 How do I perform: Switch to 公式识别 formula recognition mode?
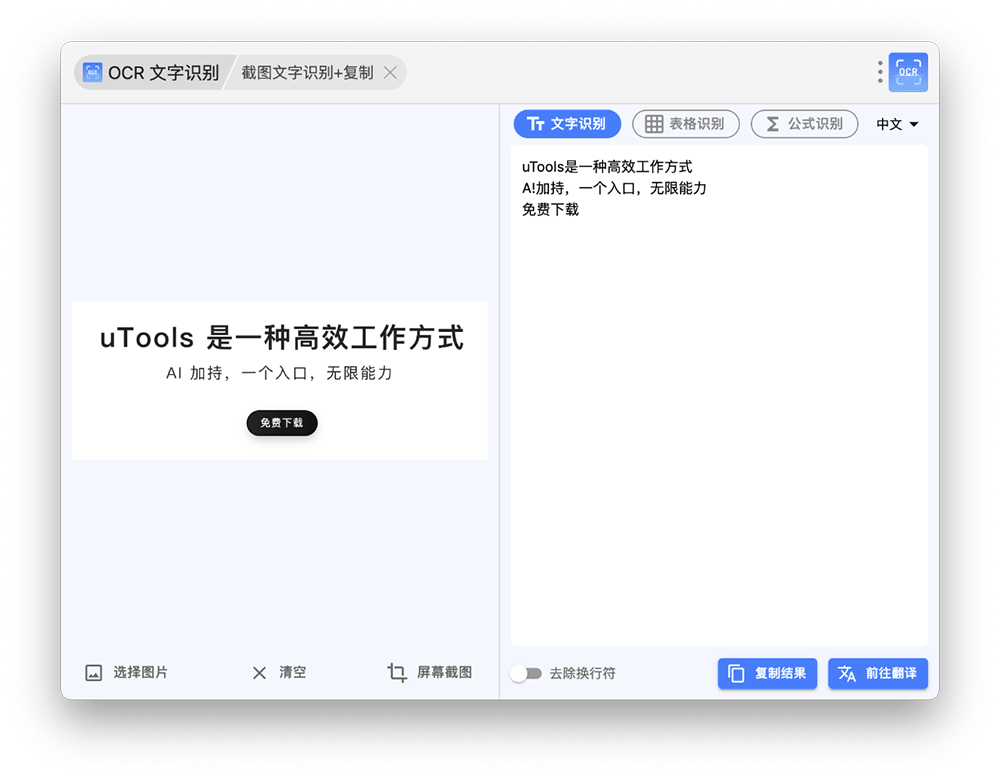point(804,124)
